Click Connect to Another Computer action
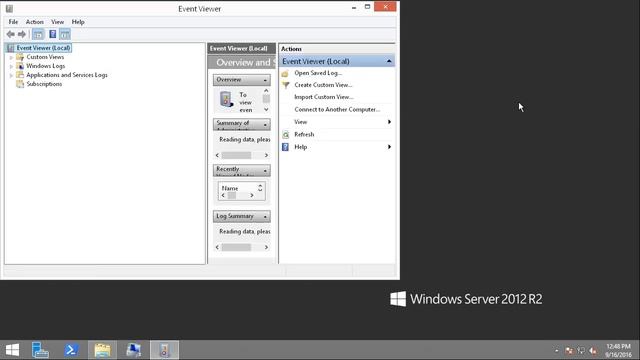 point(337,109)
